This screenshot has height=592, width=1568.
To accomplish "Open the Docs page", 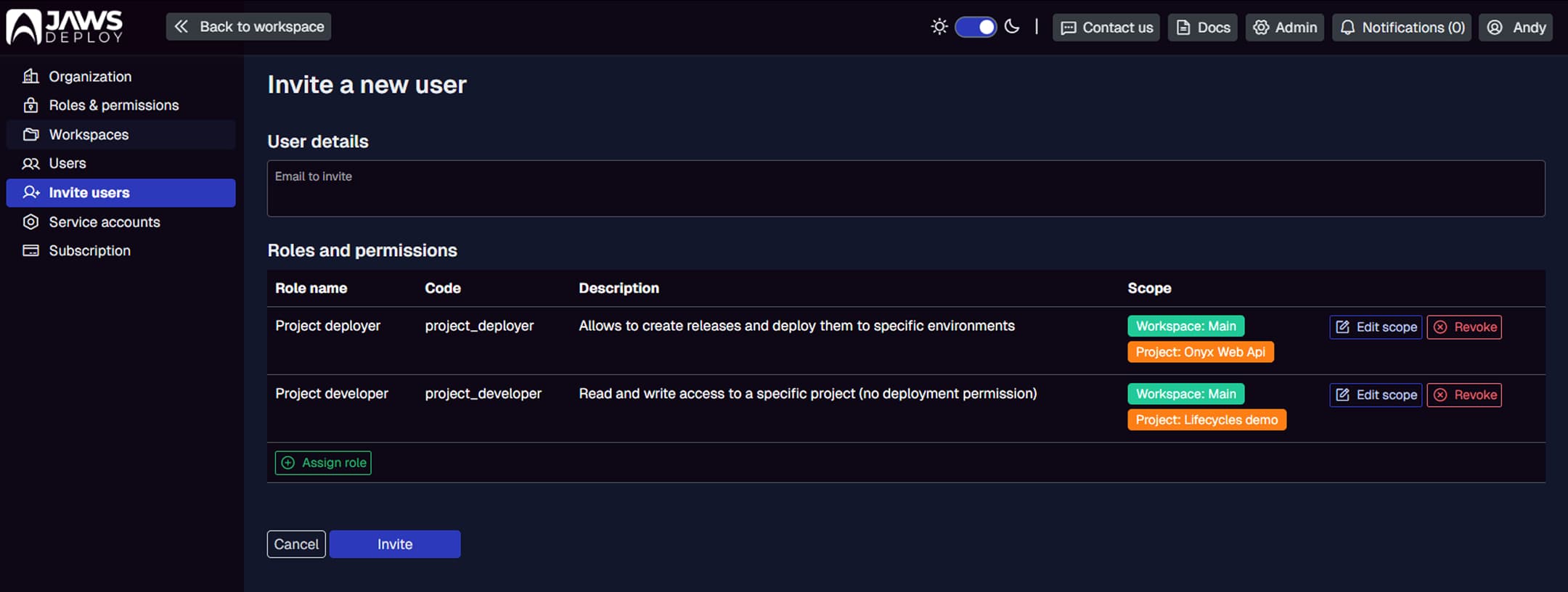I will (x=1203, y=28).
